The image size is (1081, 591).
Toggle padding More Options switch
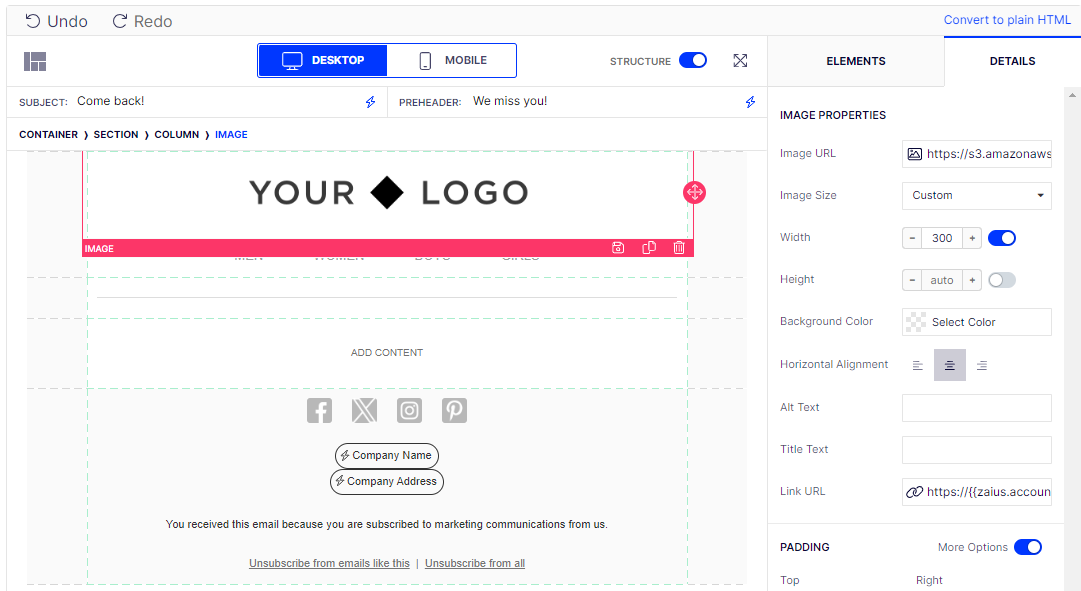[1028, 547]
